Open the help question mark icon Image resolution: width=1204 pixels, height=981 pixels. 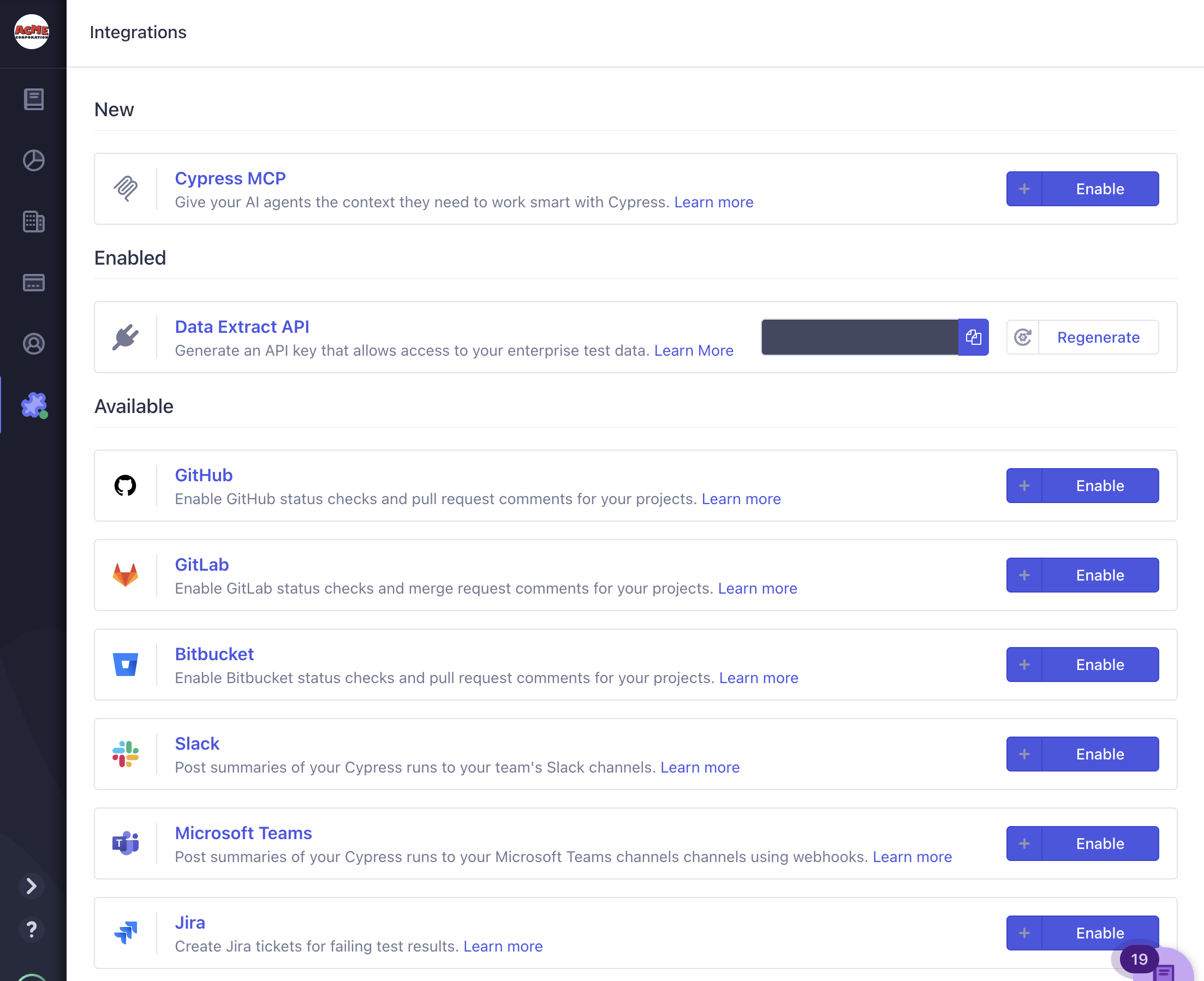pos(32,930)
